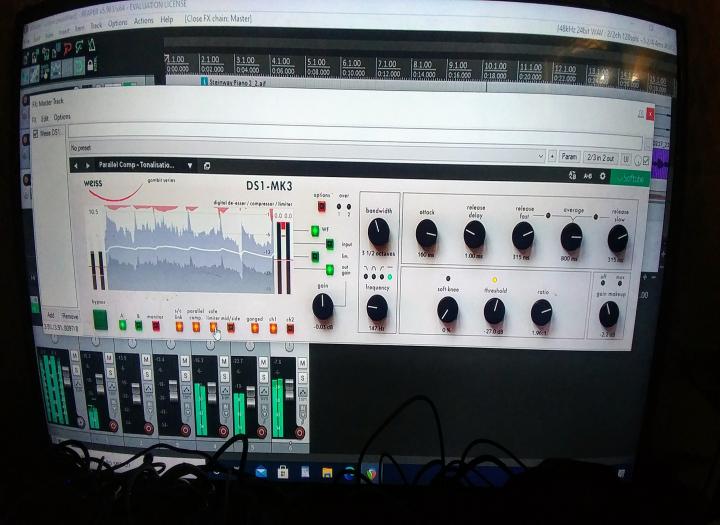
Task: Click the preset save/copy icon beside the dropdown
Action: tap(207, 166)
